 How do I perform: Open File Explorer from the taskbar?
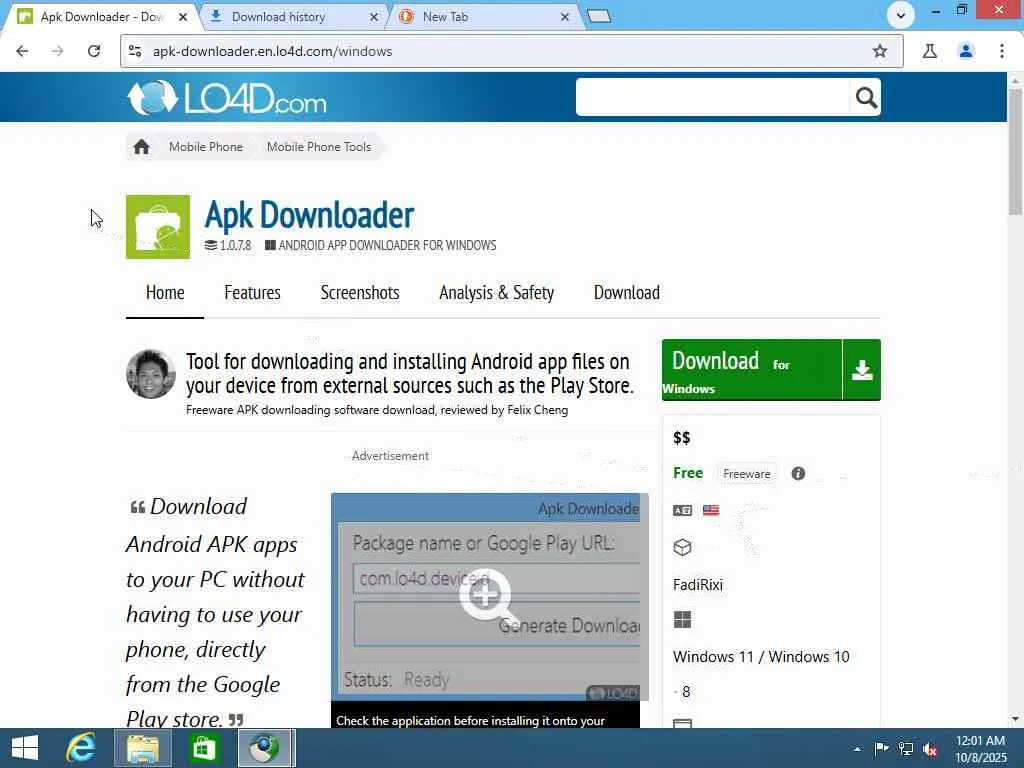(x=143, y=748)
